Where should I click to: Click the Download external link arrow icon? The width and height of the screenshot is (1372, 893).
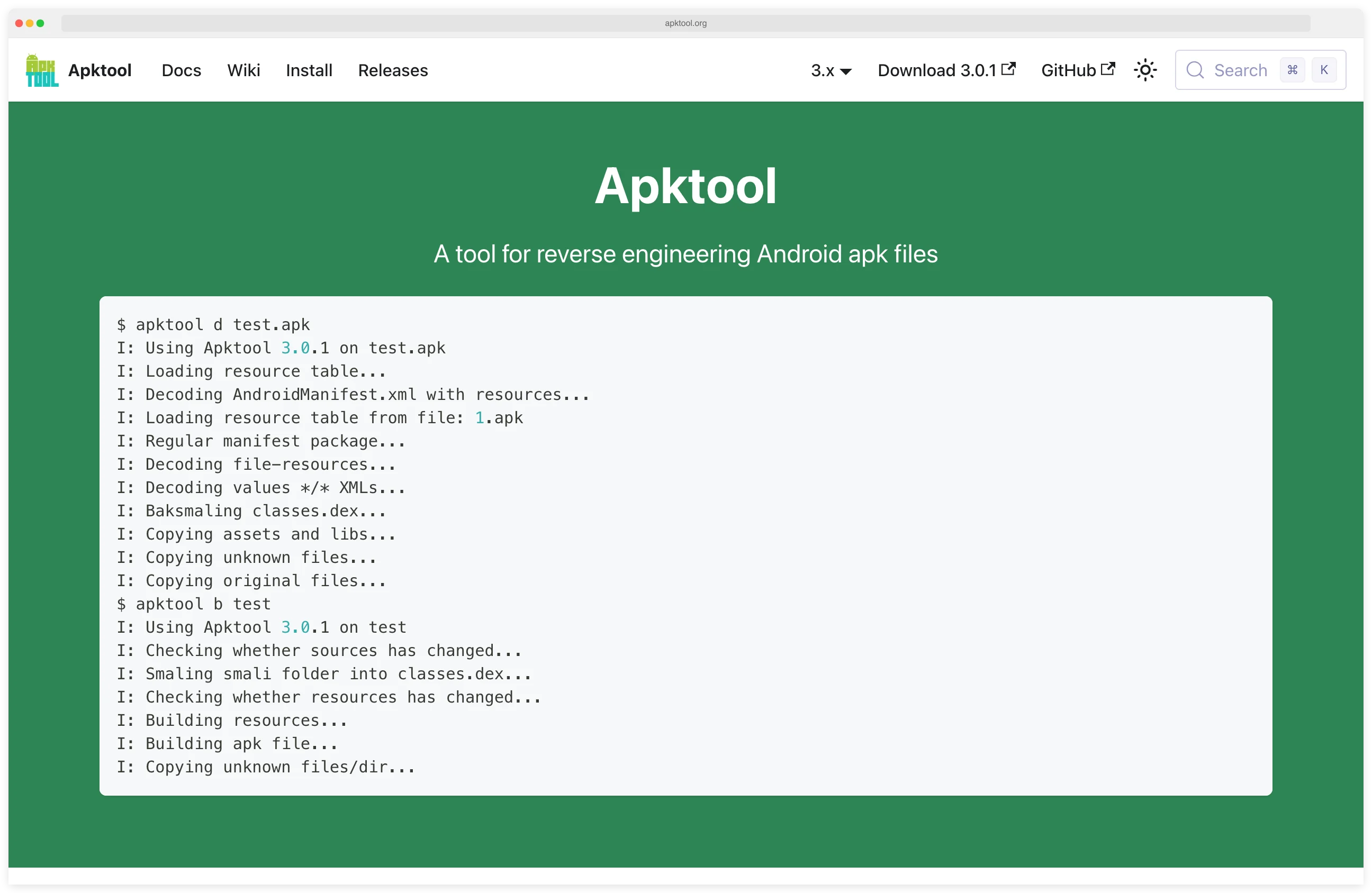(1009, 69)
